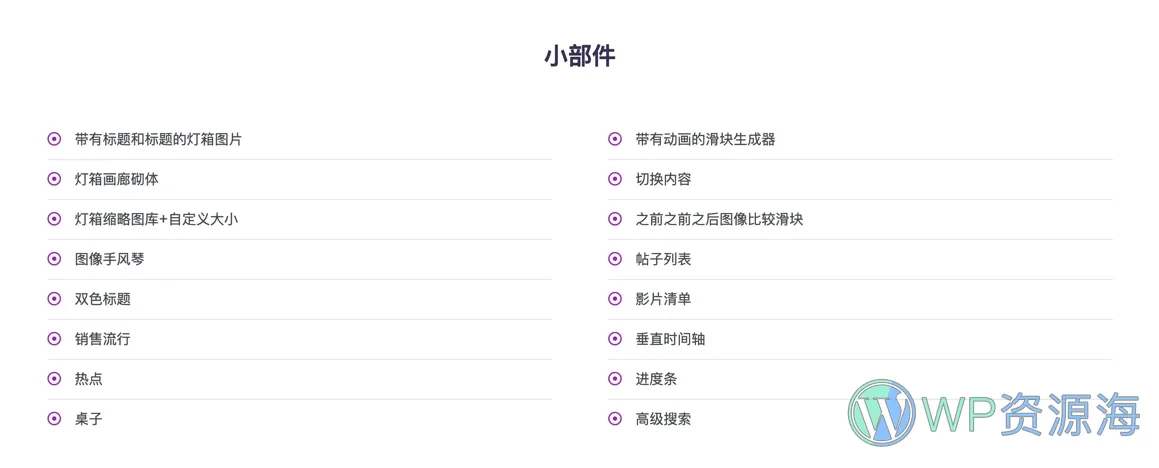This screenshot has height=468, width=1159.
Task: Open the 销售流行 list entry
Action: click(102, 339)
